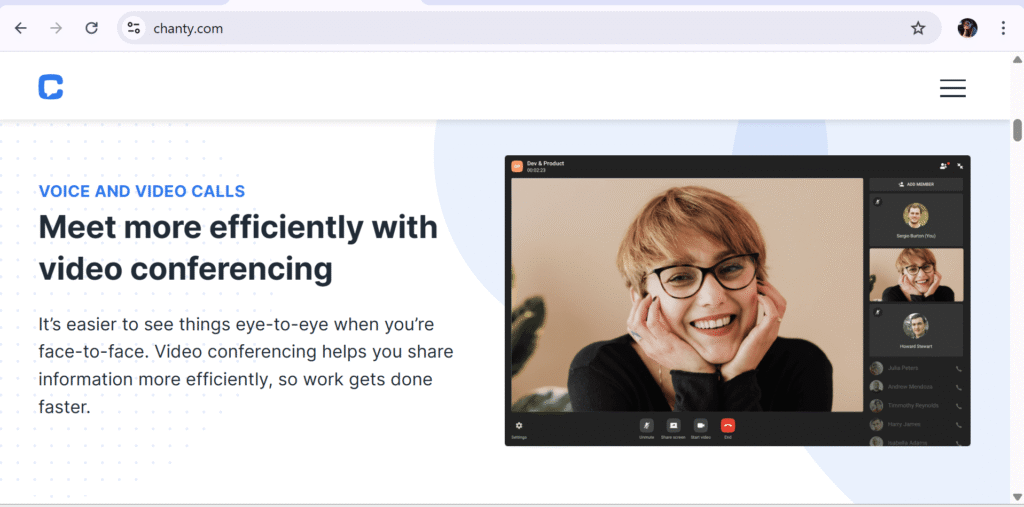Click muted mic icon on Howard's tile
Viewport: 1024px width, 507px height.
pyautogui.click(x=877, y=312)
